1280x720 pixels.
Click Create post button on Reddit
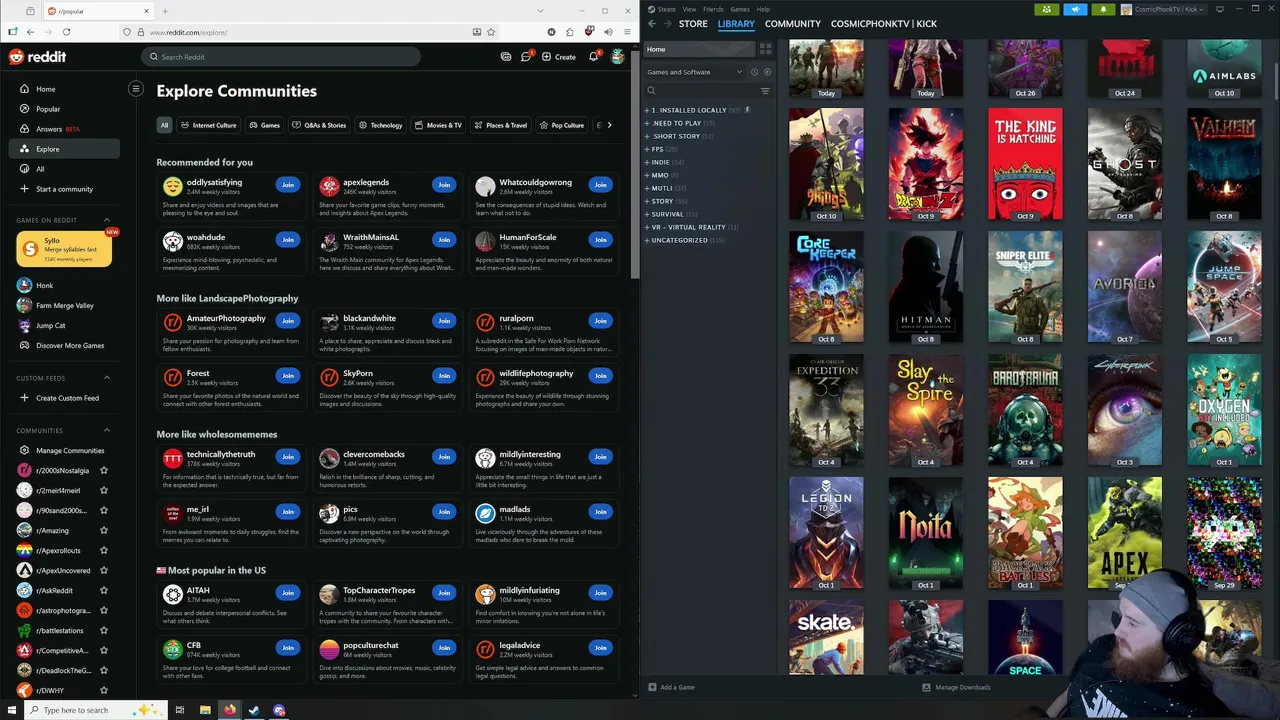point(559,57)
